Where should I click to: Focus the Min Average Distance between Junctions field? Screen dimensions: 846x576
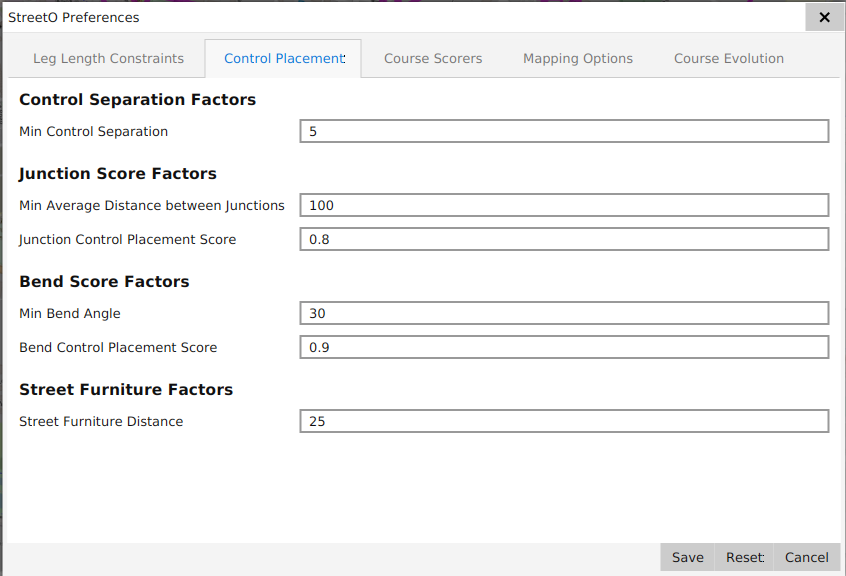tap(564, 206)
